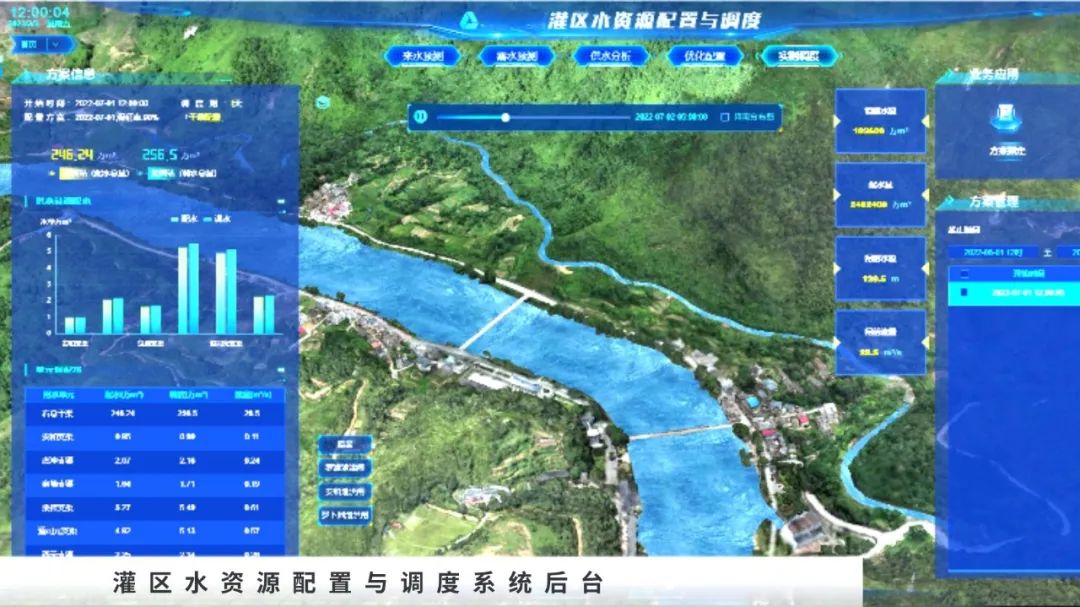Click right arrow on bottom flow rate card
This screenshot has height=607, width=1080.
coord(922,342)
